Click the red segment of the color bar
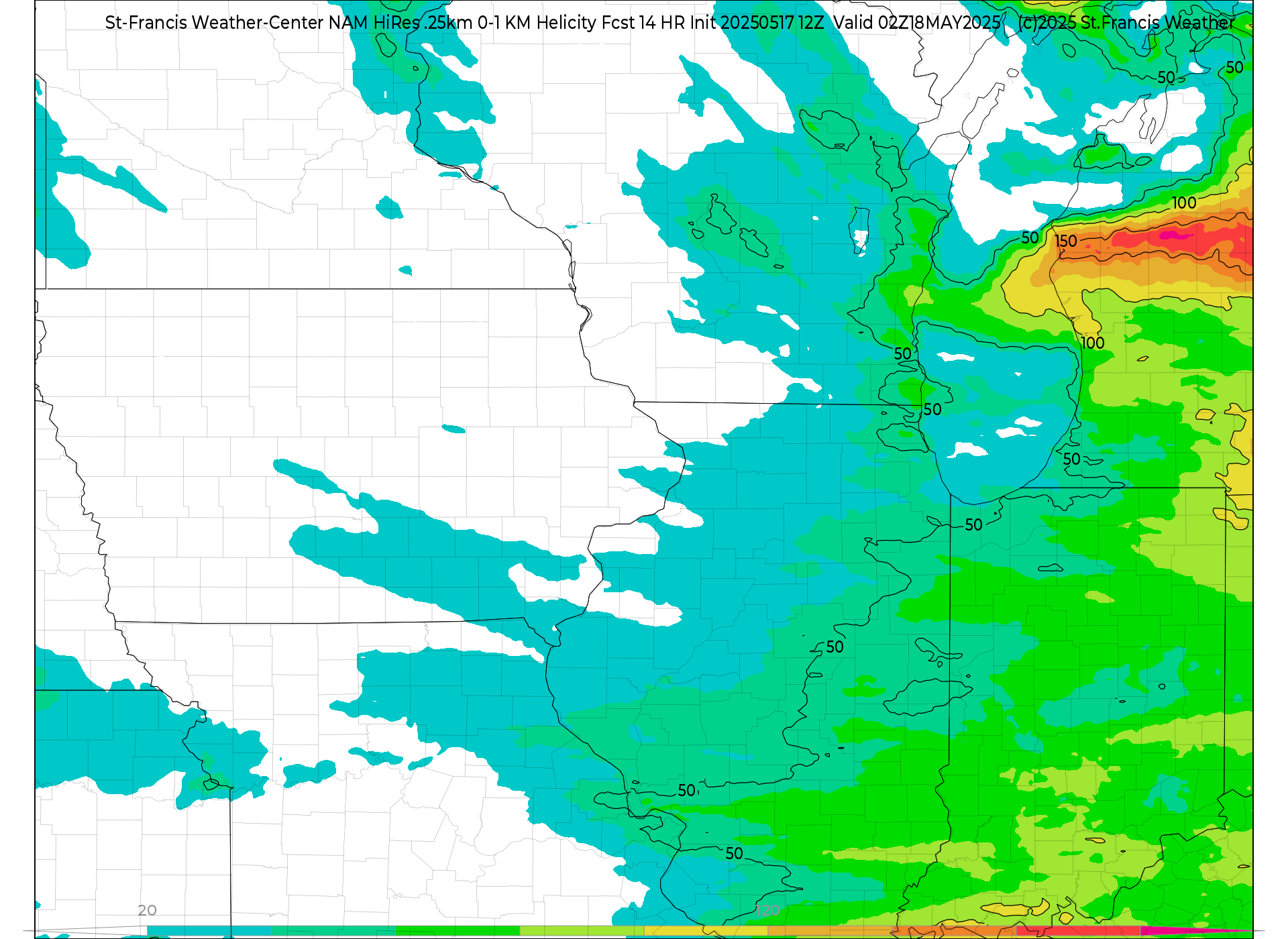1288x939 pixels. click(x=1078, y=930)
